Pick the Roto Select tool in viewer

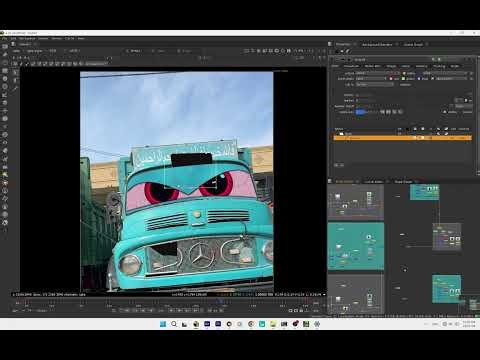[x=16, y=72]
